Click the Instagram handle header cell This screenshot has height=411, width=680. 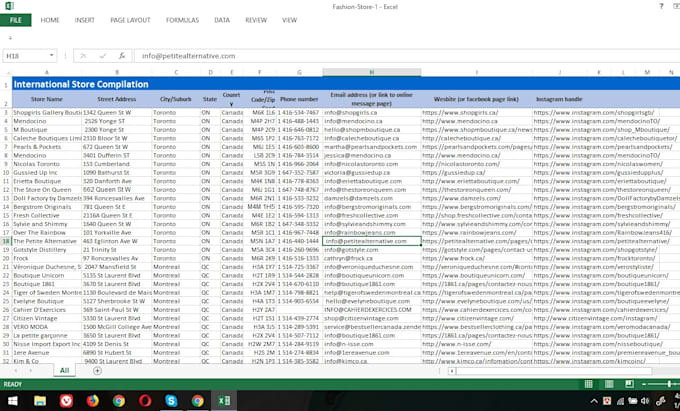coord(559,99)
